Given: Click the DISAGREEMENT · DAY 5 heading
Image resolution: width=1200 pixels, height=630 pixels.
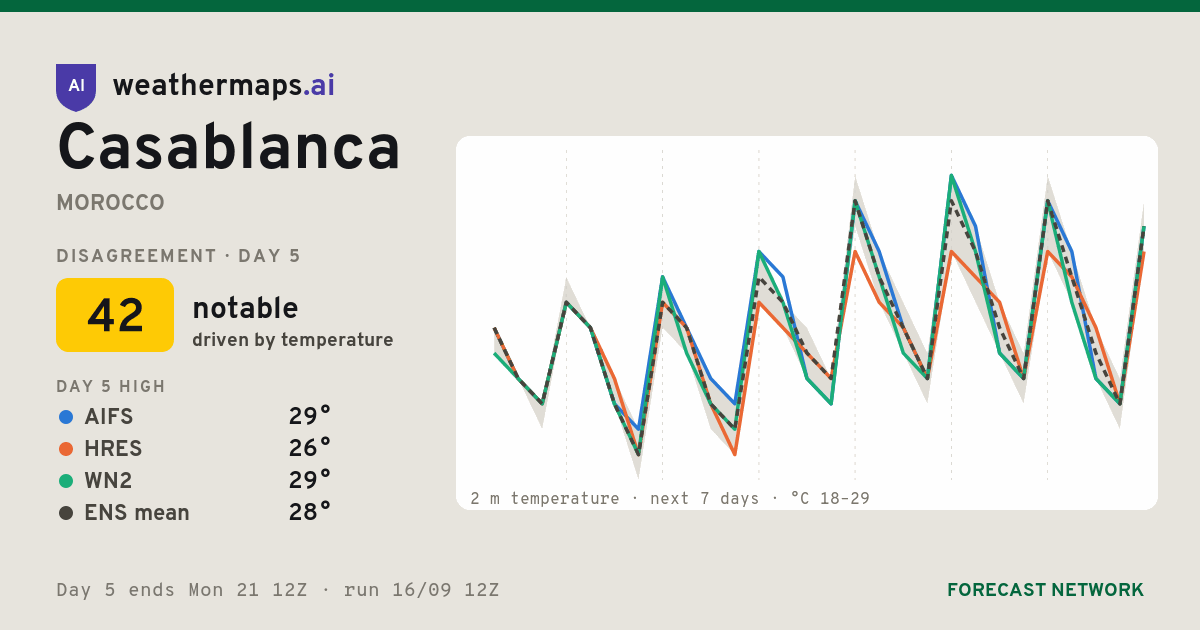Looking at the screenshot, I should click(178, 256).
